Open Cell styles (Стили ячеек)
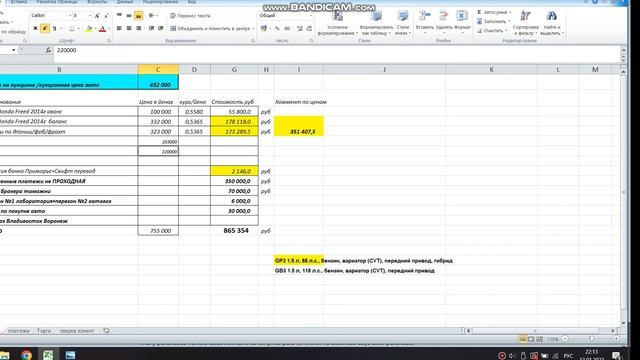The height and width of the screenshot is (360, 640). [402, 22]
